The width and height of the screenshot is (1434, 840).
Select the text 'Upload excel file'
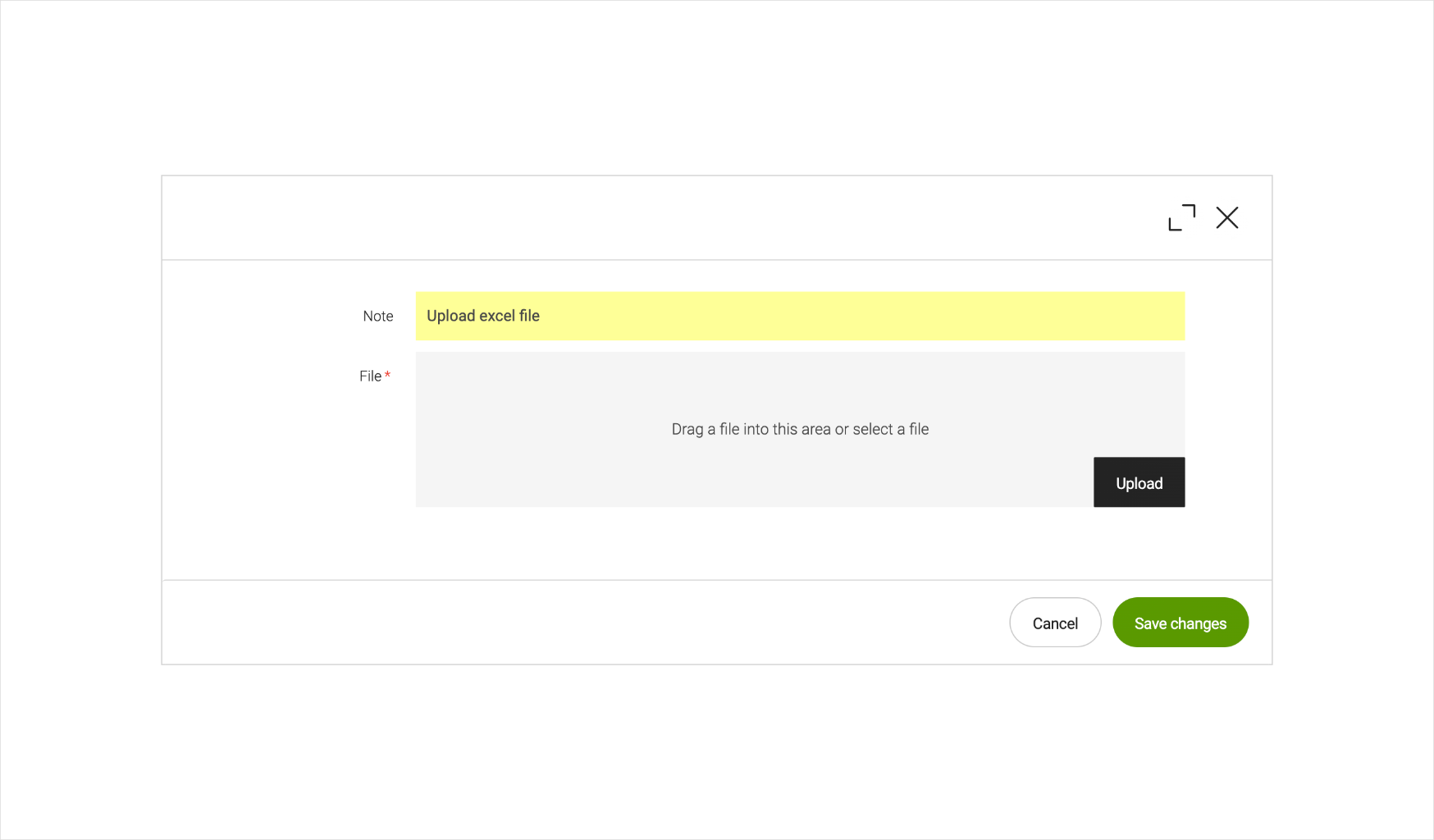point(483,316)
